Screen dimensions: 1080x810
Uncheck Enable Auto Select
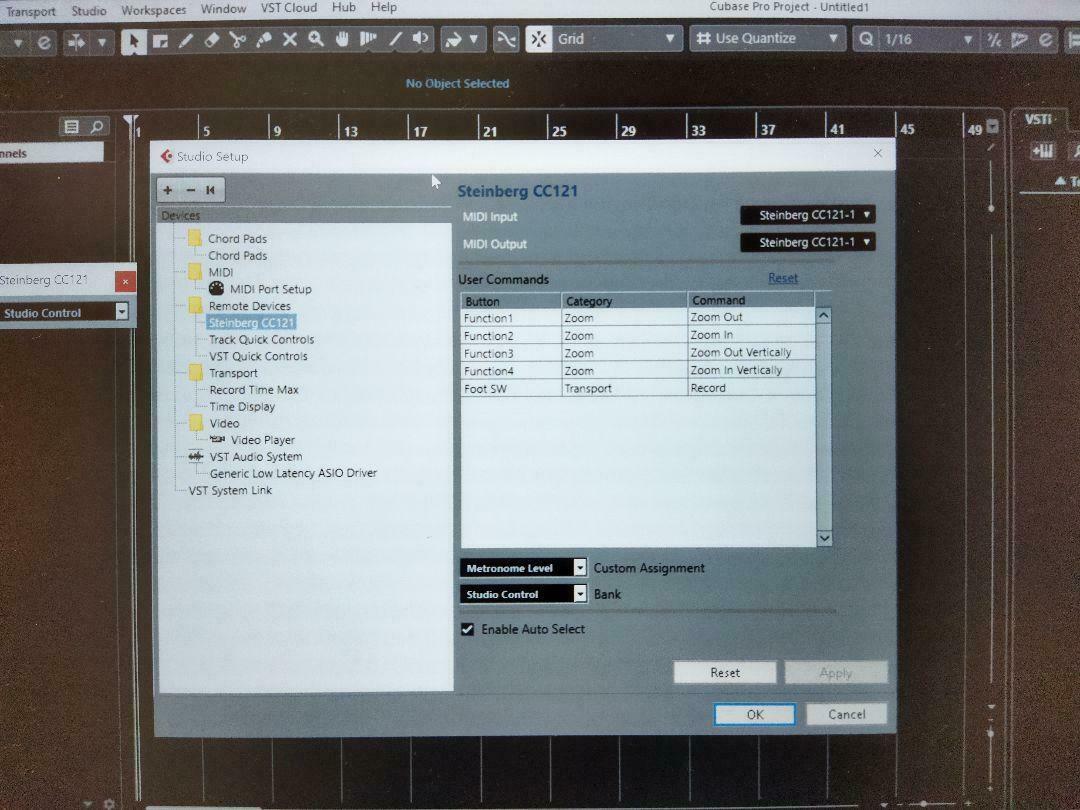click(467, 629)
